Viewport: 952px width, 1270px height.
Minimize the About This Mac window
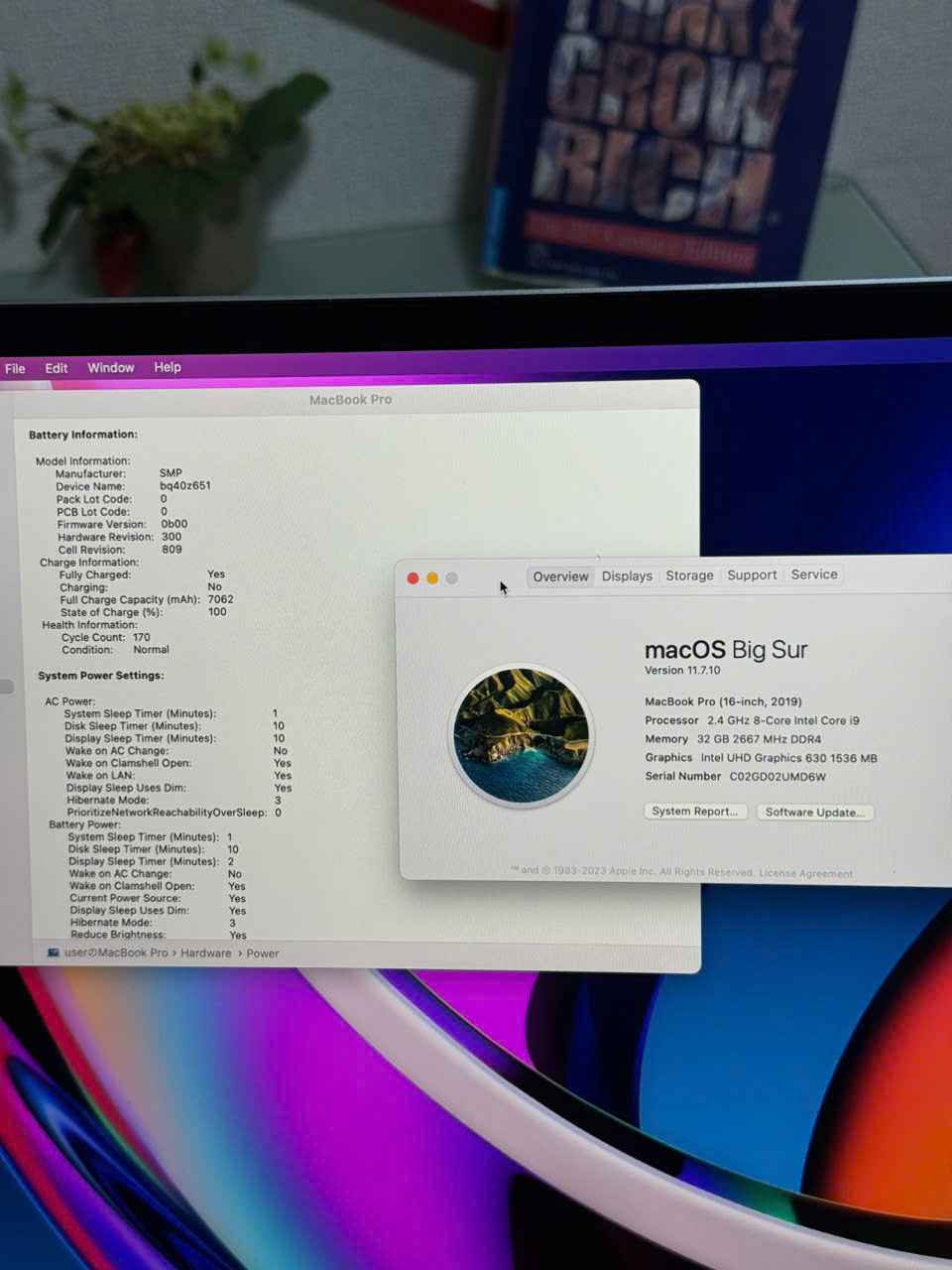(x=432, y=578)
